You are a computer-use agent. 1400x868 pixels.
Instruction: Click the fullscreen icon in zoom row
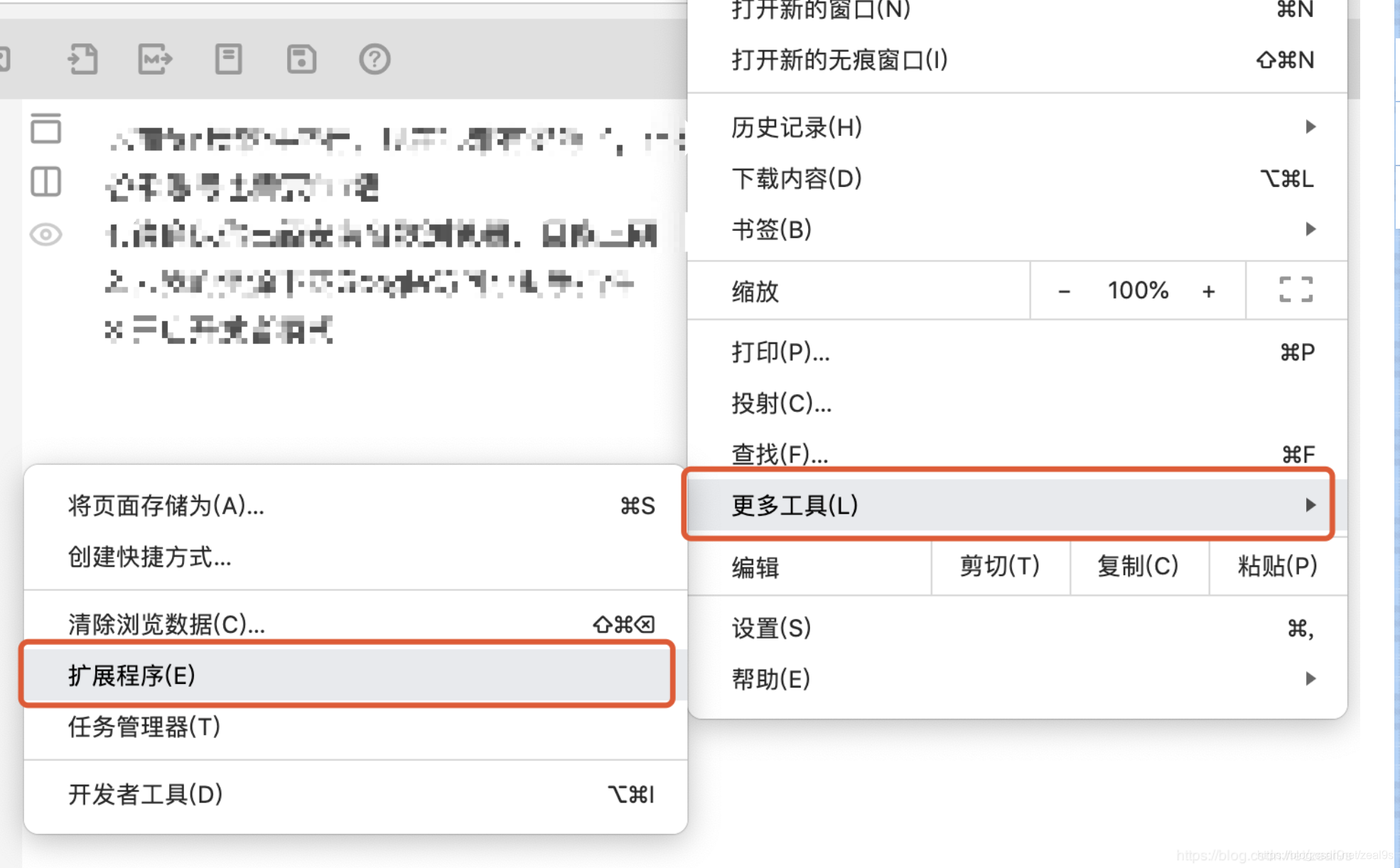point(1296,291)
